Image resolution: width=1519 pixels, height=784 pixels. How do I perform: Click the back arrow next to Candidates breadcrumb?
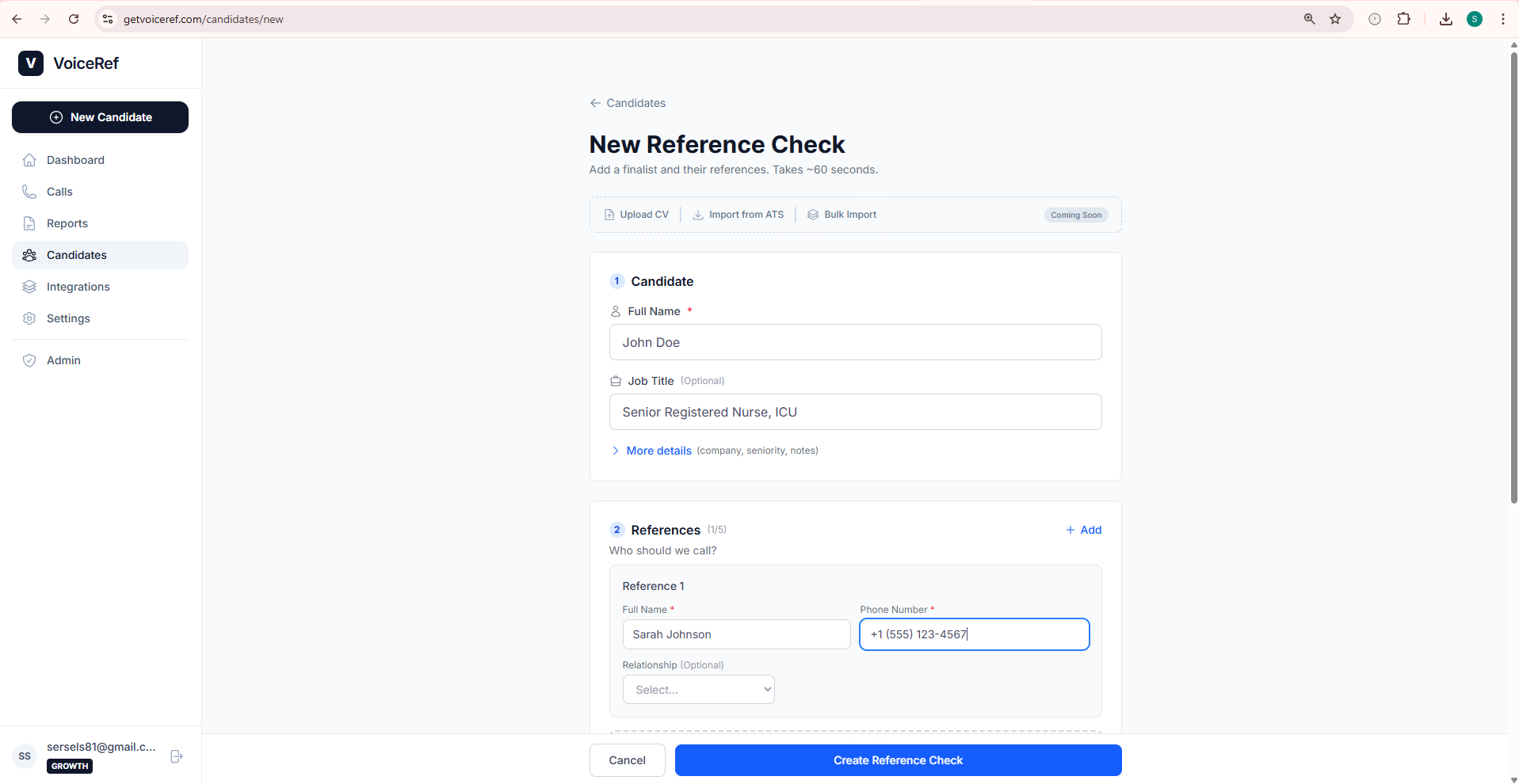click(x=595, y=103)
